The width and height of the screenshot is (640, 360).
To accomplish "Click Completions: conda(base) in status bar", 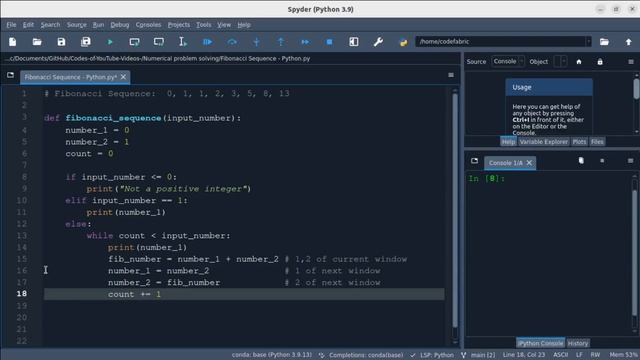I will click(x=361, y=355).
